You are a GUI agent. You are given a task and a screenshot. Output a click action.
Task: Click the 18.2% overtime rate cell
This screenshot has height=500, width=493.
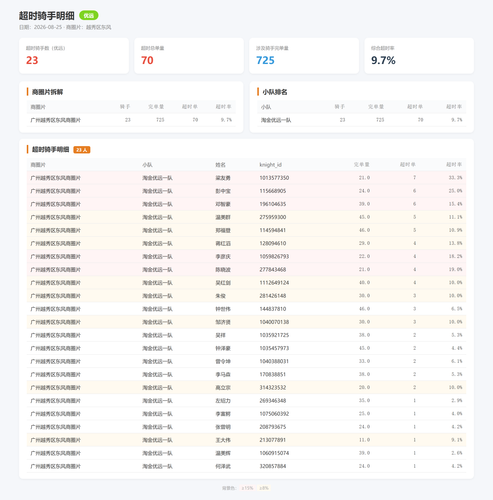[x=455, y=256]
